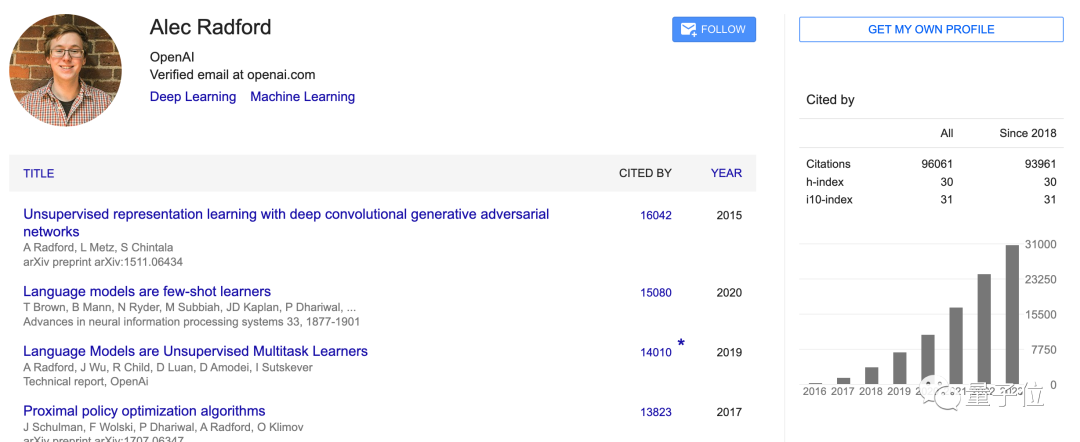Open the Machine Learning interest link

point(302,97)
